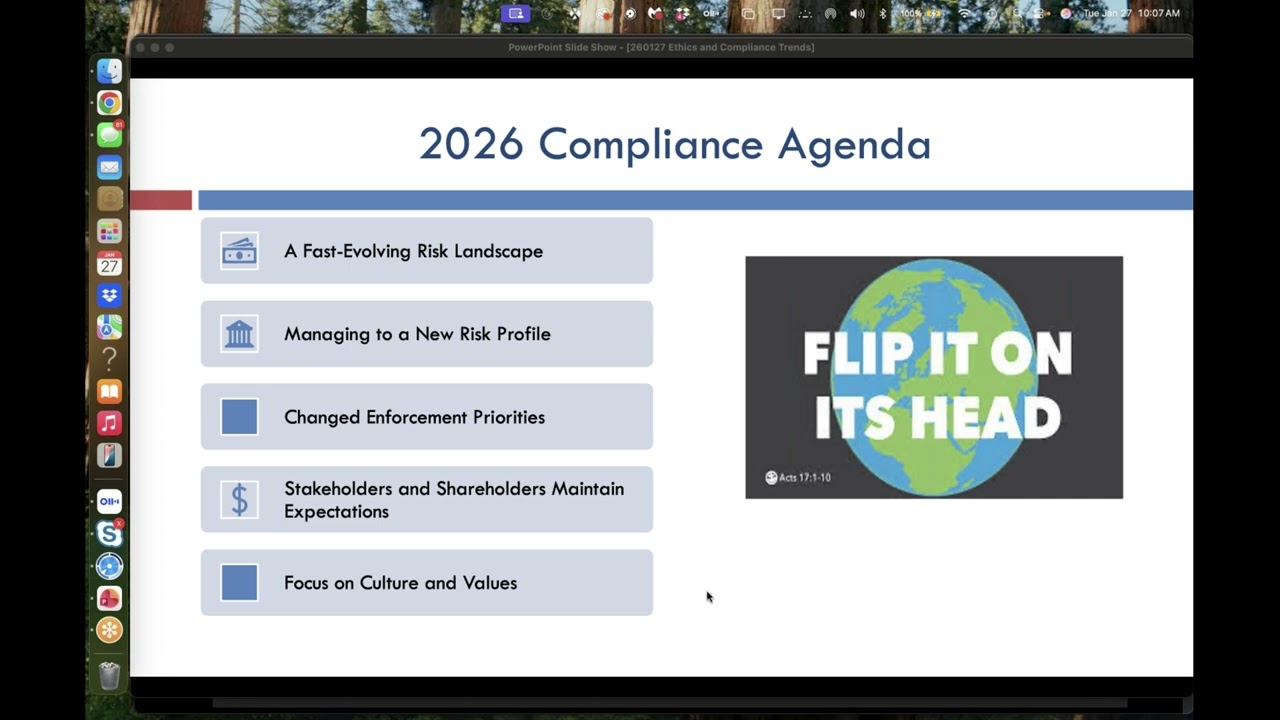The height and width of the screenshot is (720, 1280).
Task: Click dollar sign icon beside Stakeholders
Action: [x=240, y=500]
